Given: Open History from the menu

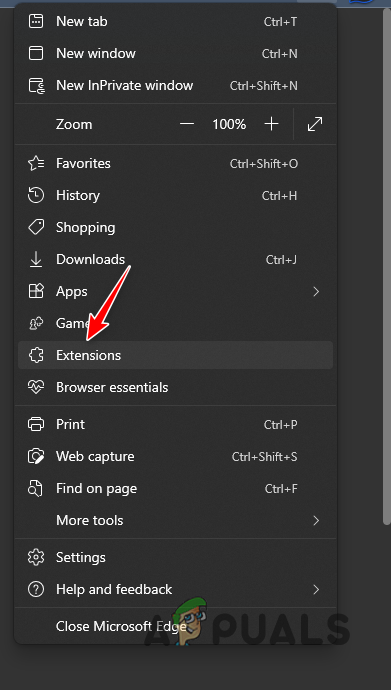Looking at the screenshot, I should point(175,195).
